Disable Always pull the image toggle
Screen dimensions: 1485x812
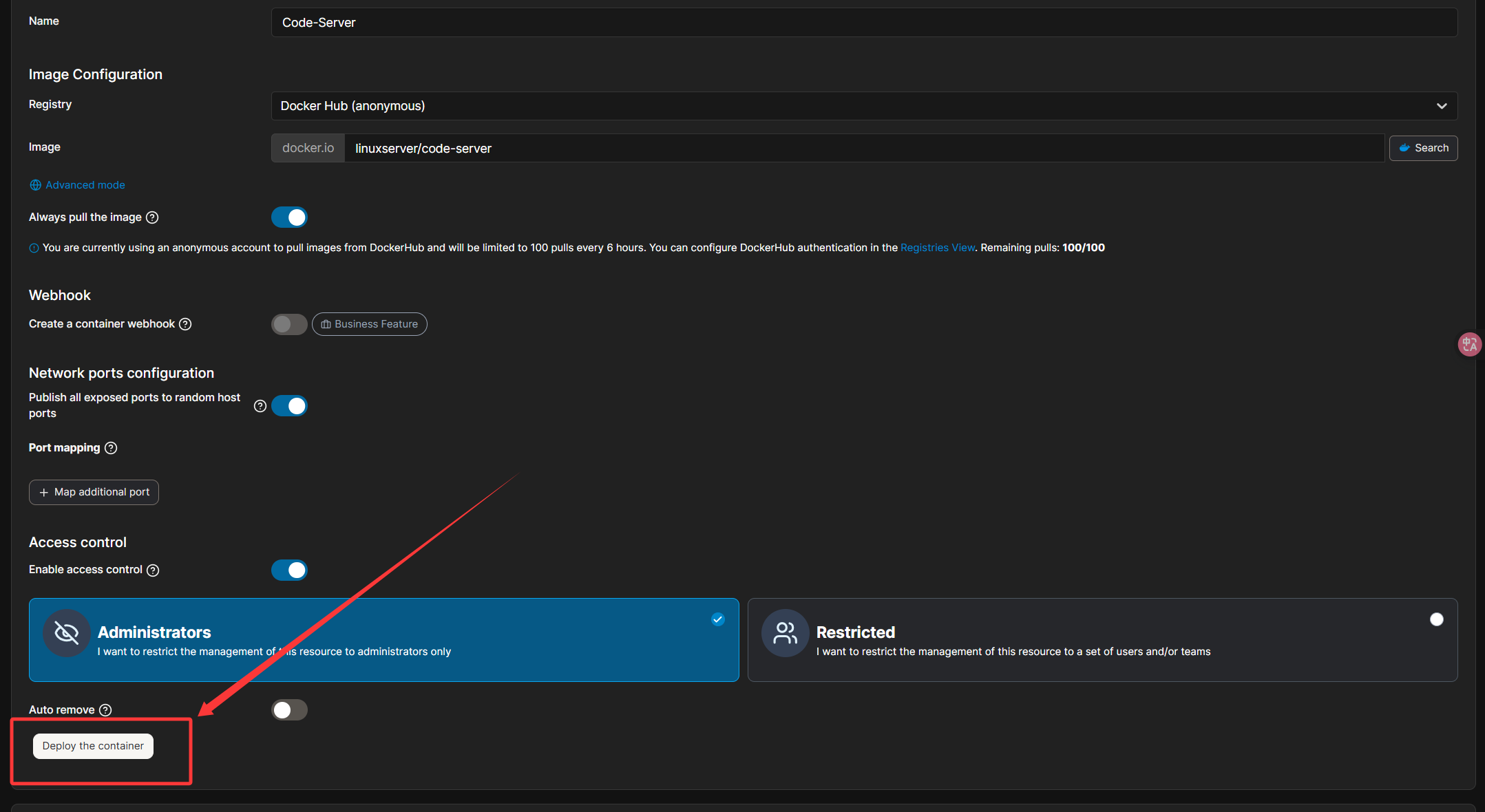(x=289, y=217)
